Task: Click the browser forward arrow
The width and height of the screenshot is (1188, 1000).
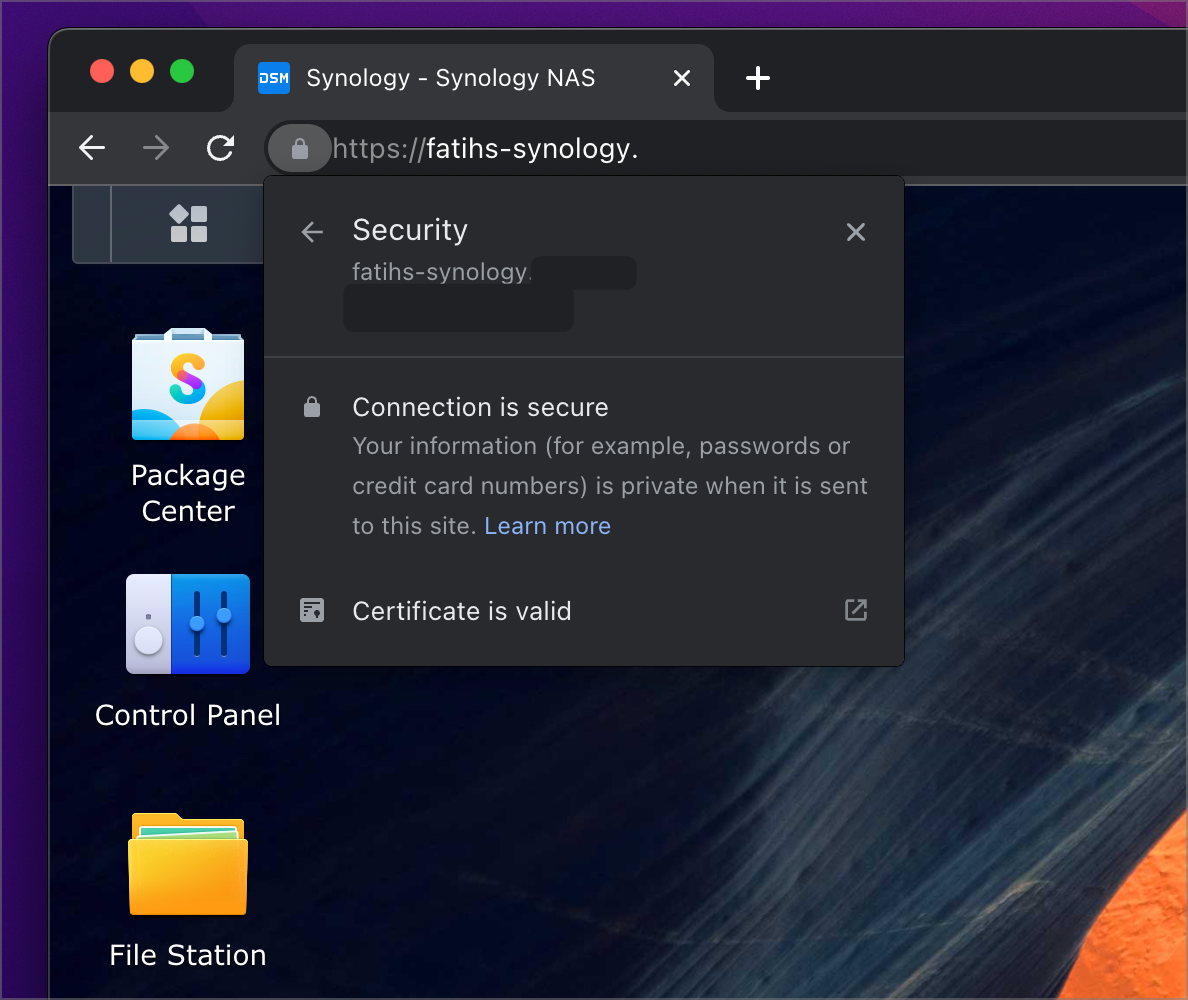Action: point(156,148)
